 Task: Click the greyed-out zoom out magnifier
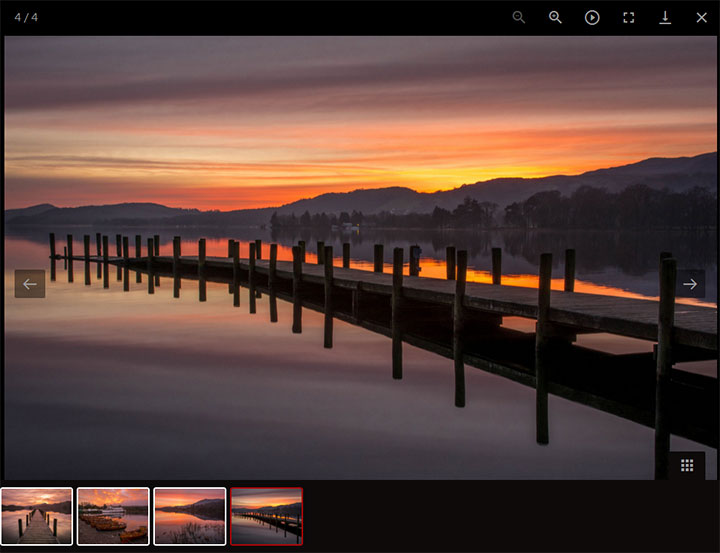(518, 17)
